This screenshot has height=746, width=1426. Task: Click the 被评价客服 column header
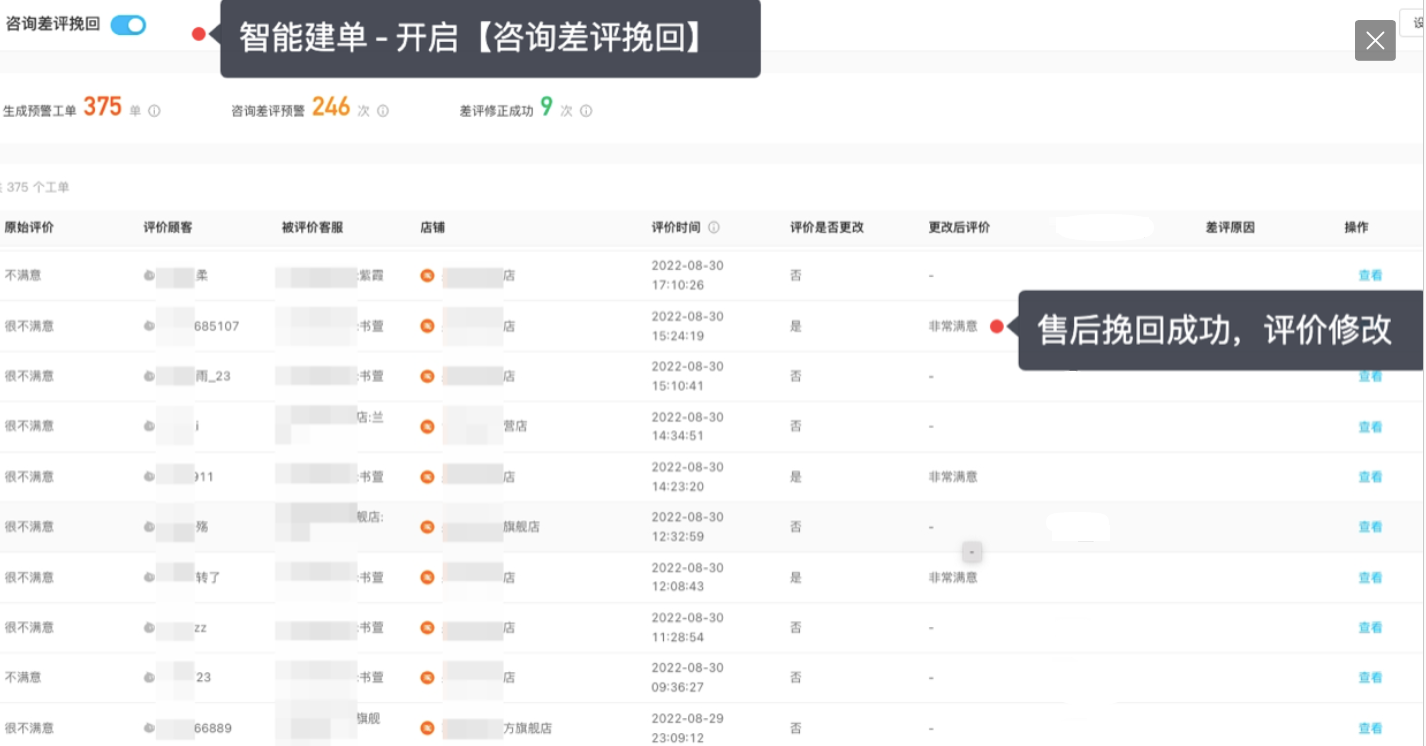point(313,228)
